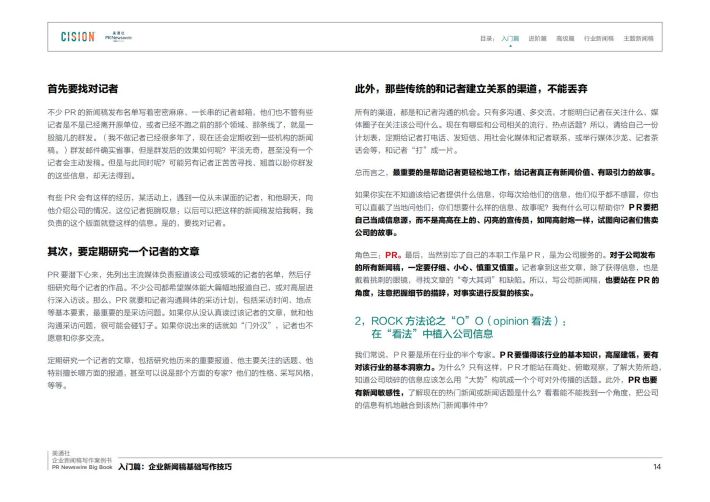Click PR Newswire Big Book footer text

point(81,468)
